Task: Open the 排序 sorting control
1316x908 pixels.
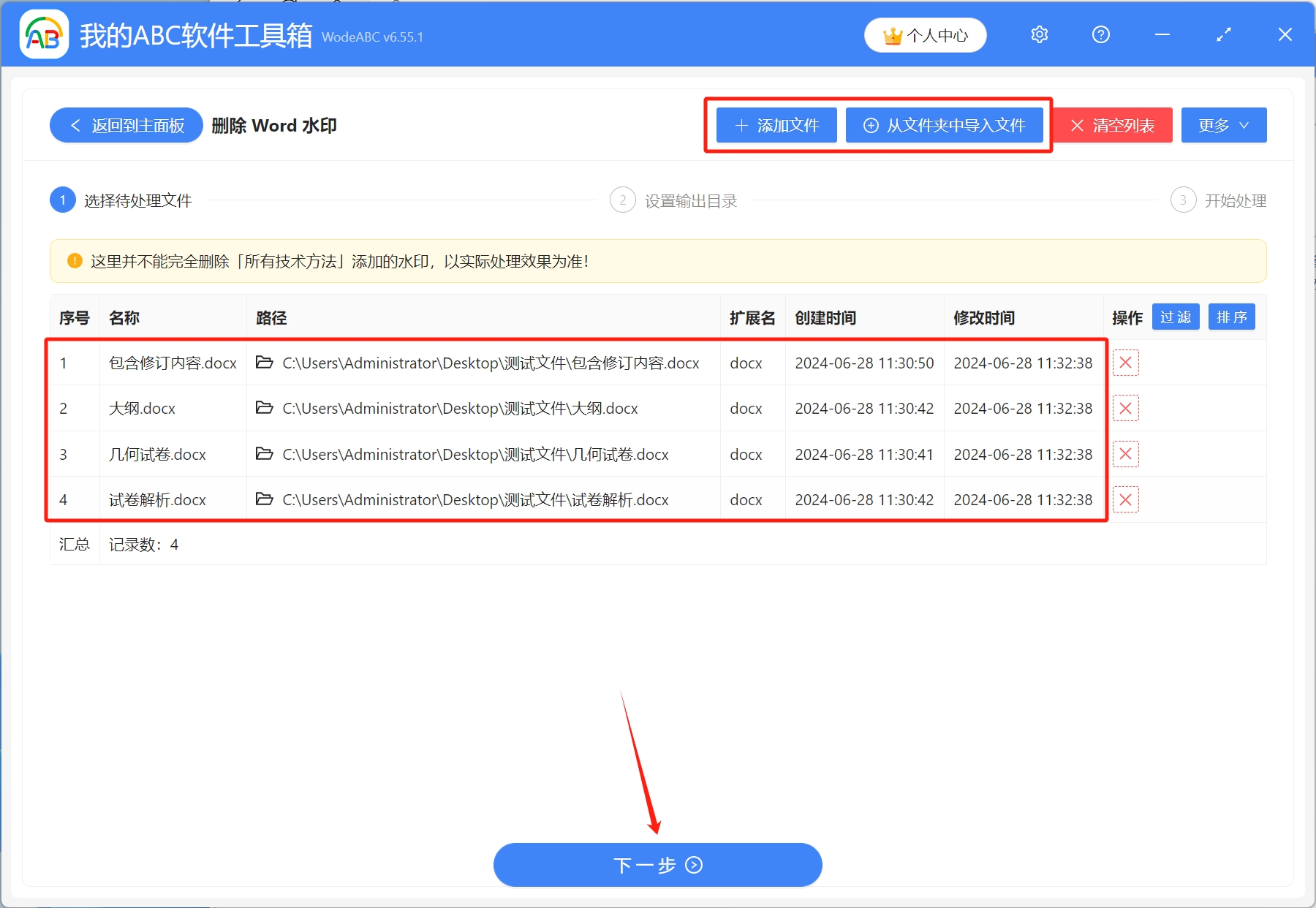Action: [x=1231, y=317]
